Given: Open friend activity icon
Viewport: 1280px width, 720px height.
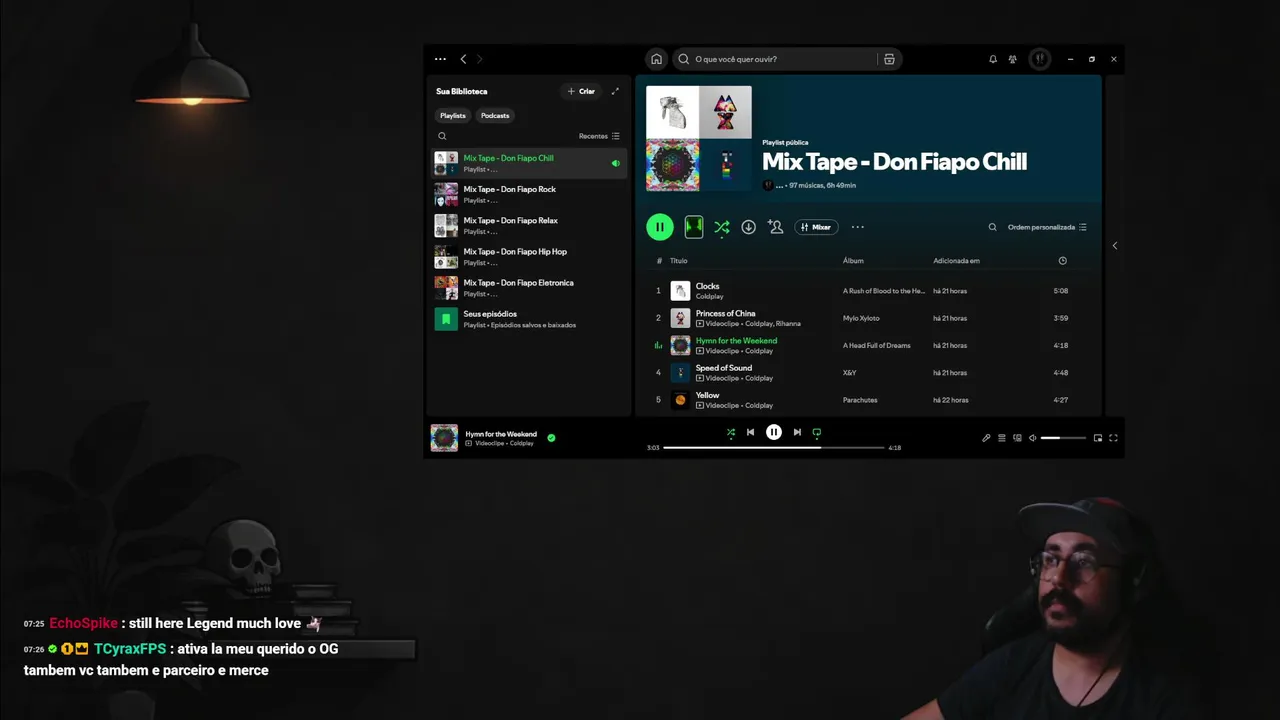Looking at the screenshot, I should pyautogui.click(x=1013, y=59).
